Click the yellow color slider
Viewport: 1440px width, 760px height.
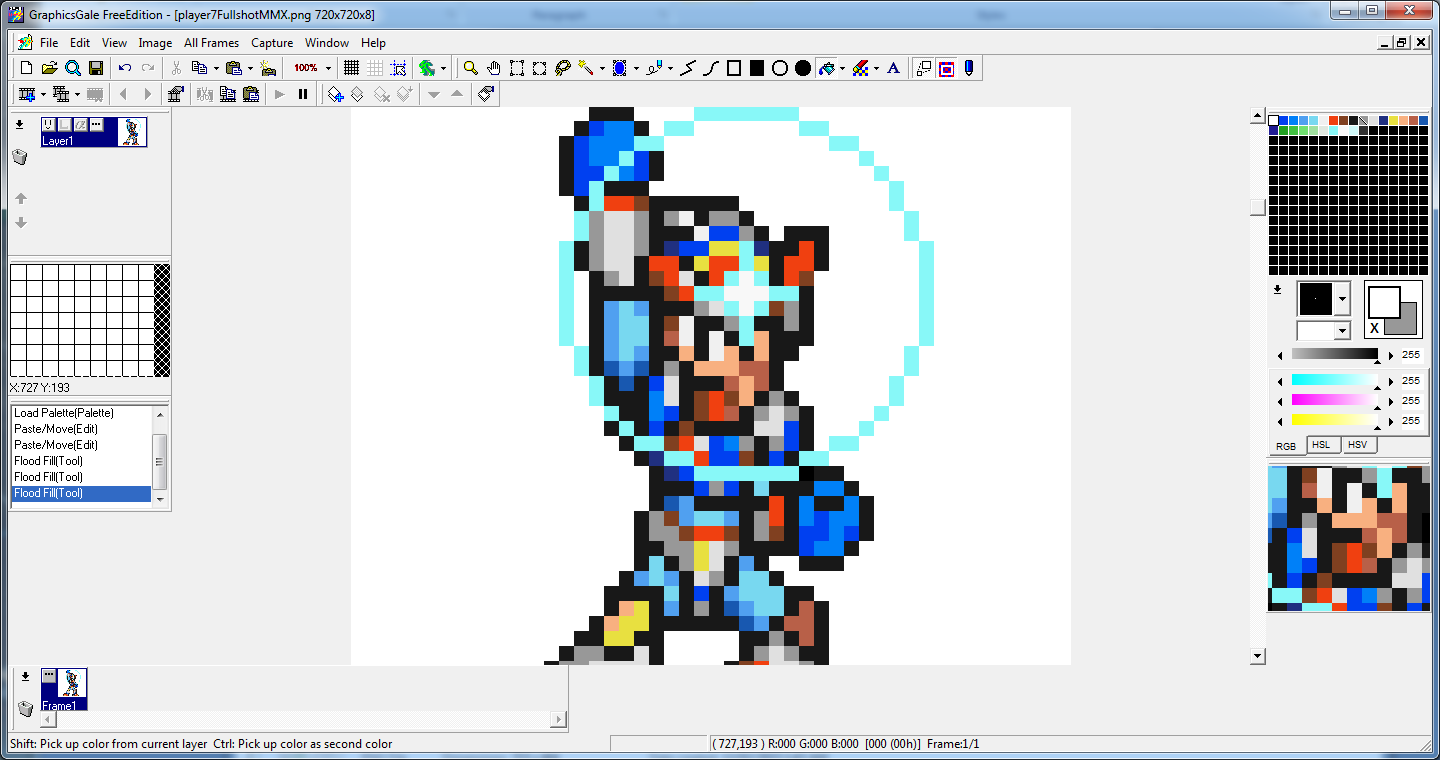tap(1335, 421)
